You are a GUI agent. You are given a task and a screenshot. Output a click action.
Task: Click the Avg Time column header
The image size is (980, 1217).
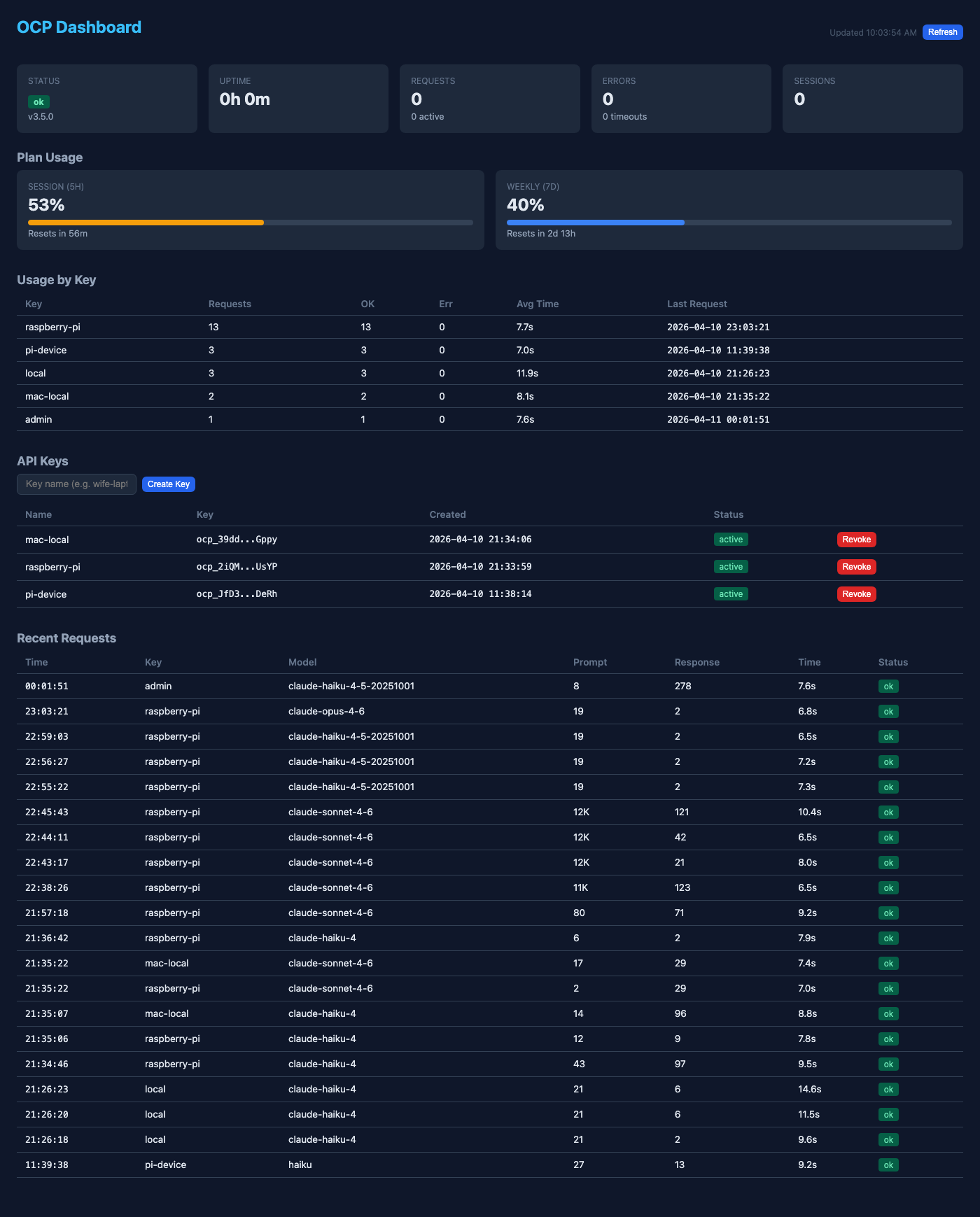(538, 304)
